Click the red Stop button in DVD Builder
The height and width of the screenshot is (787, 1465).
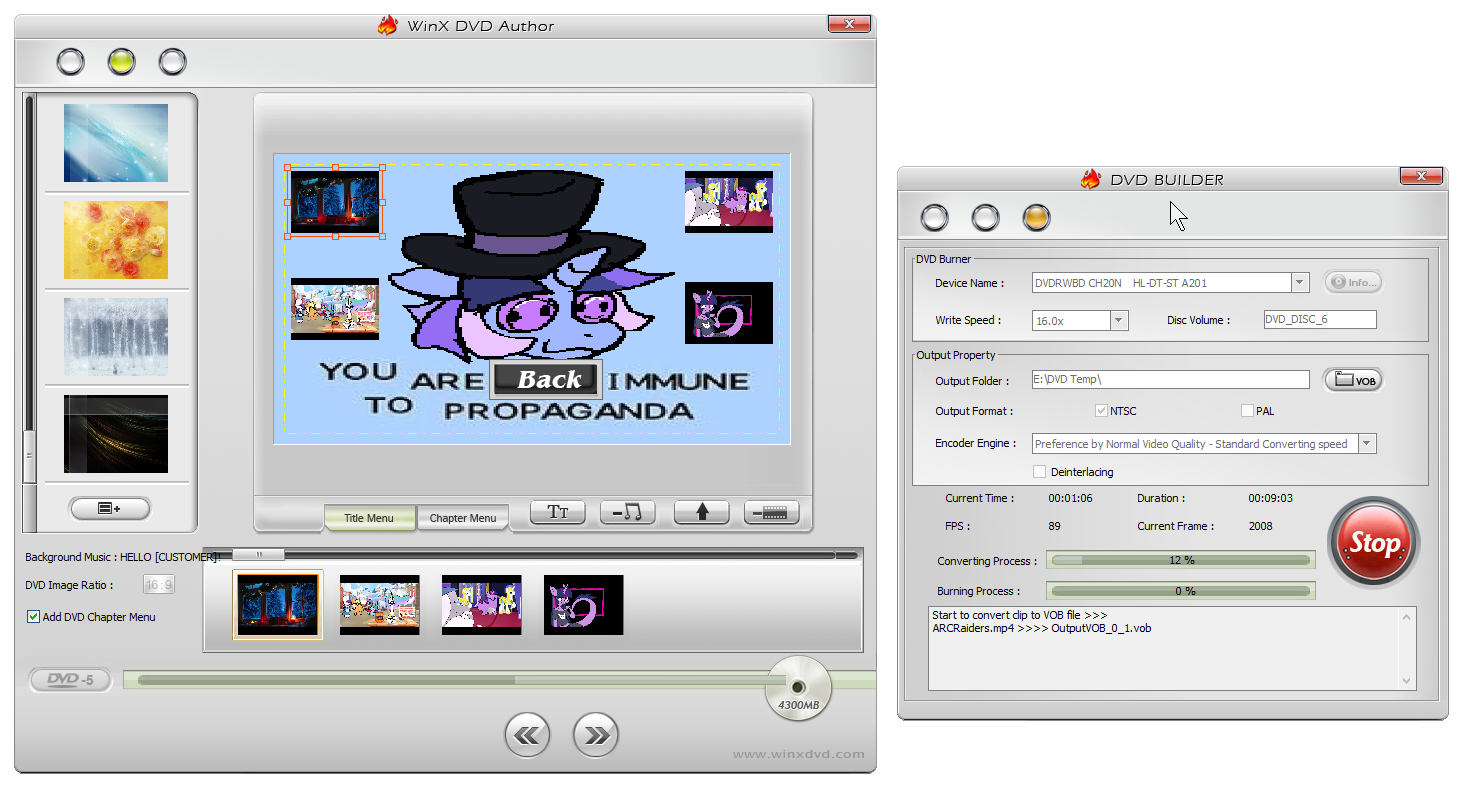(x=1373, y=543)
